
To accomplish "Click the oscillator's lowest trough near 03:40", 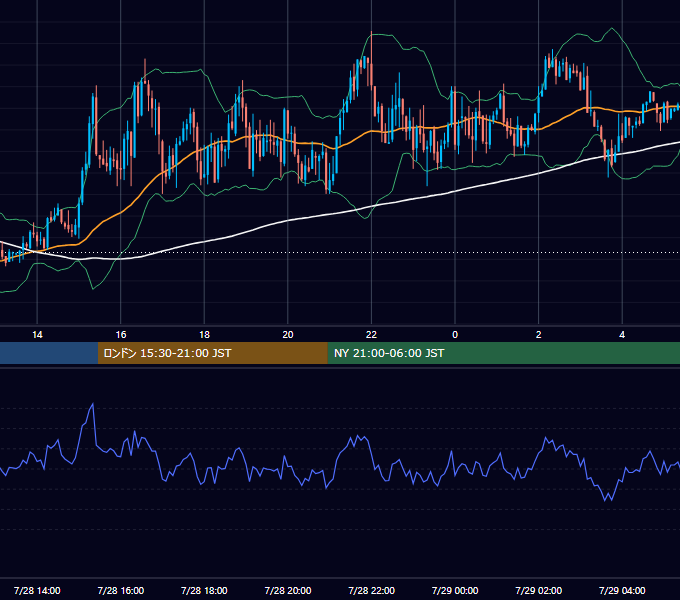I will (605, 500).
